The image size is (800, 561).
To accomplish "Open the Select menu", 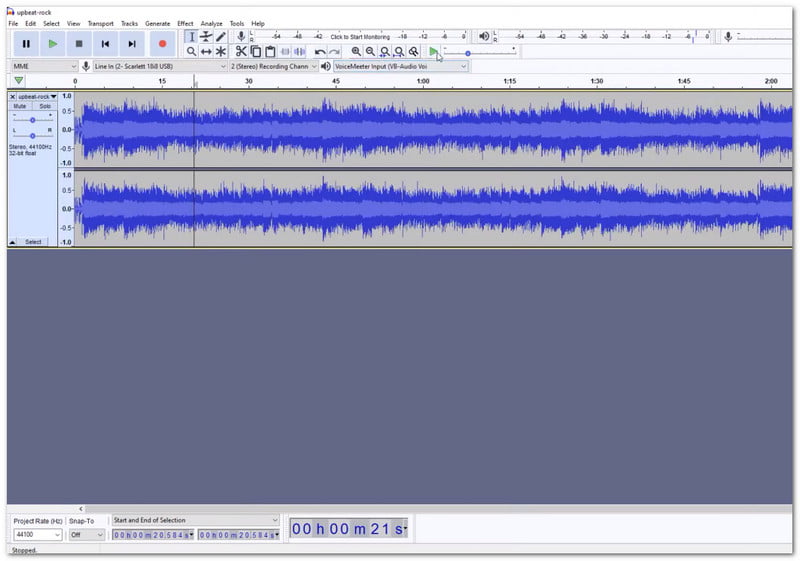I will pyautogui.click(x=51, y=23).
